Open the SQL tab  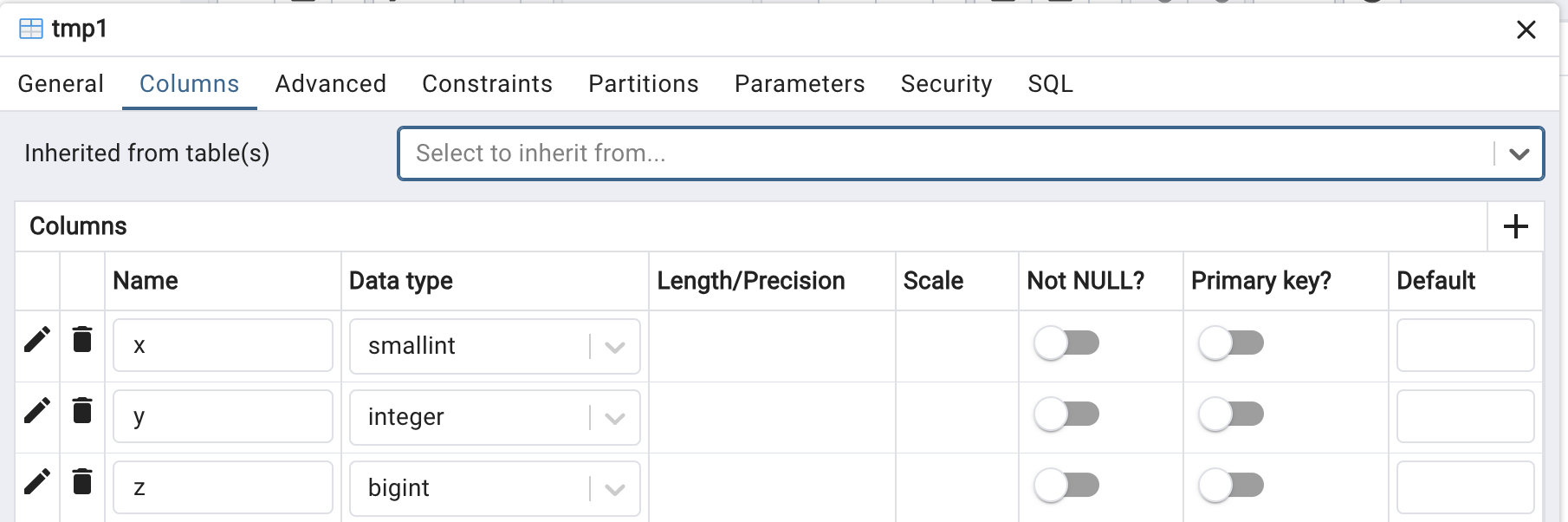(1050, 83)
